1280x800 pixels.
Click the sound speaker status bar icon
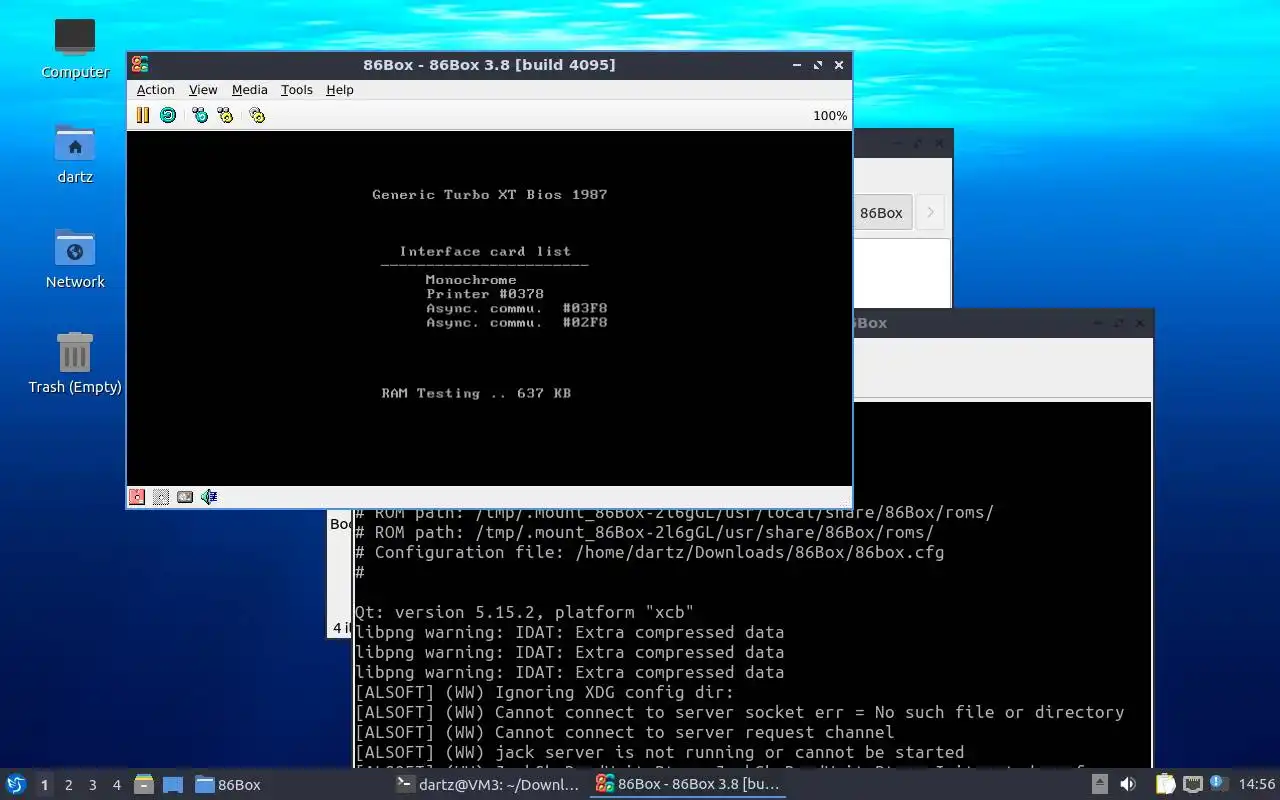209,497
